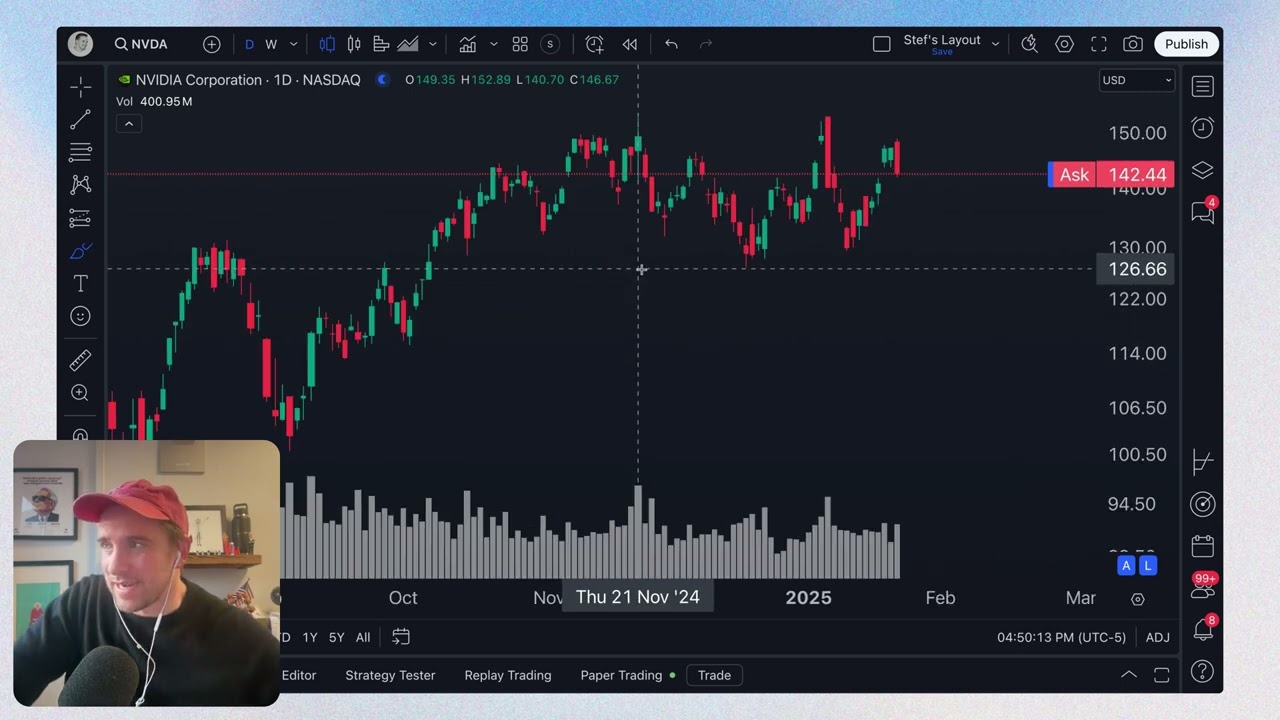This screenshot has height=720, width=1280.
Task: Select the Patterns drawing tool
Action: pos(81,185)
